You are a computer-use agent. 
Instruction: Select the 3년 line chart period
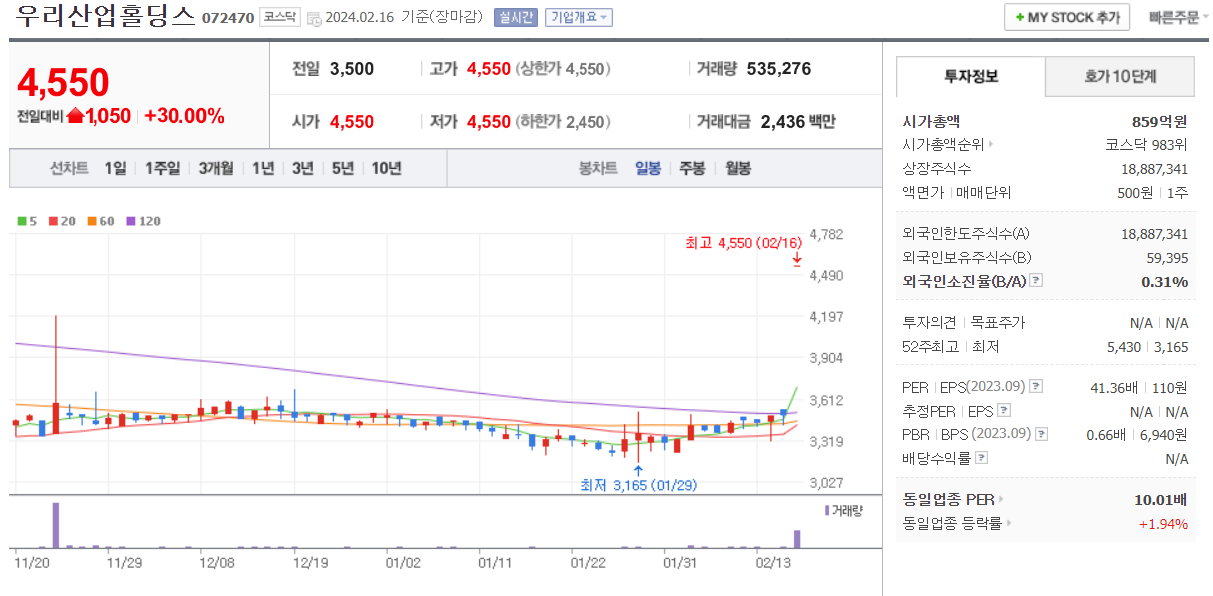tap(303, 168)
